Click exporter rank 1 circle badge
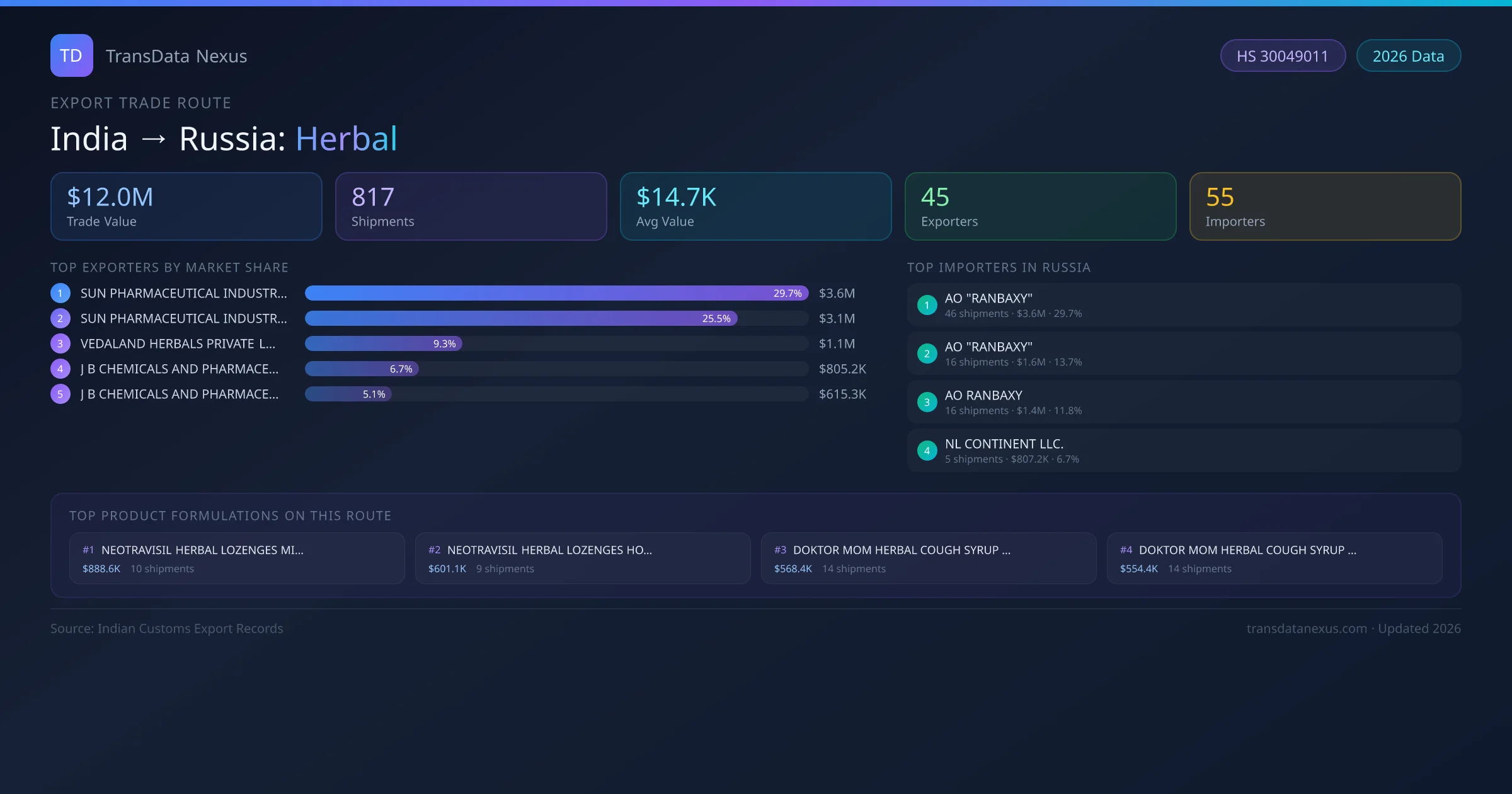 tap(60, 293)
